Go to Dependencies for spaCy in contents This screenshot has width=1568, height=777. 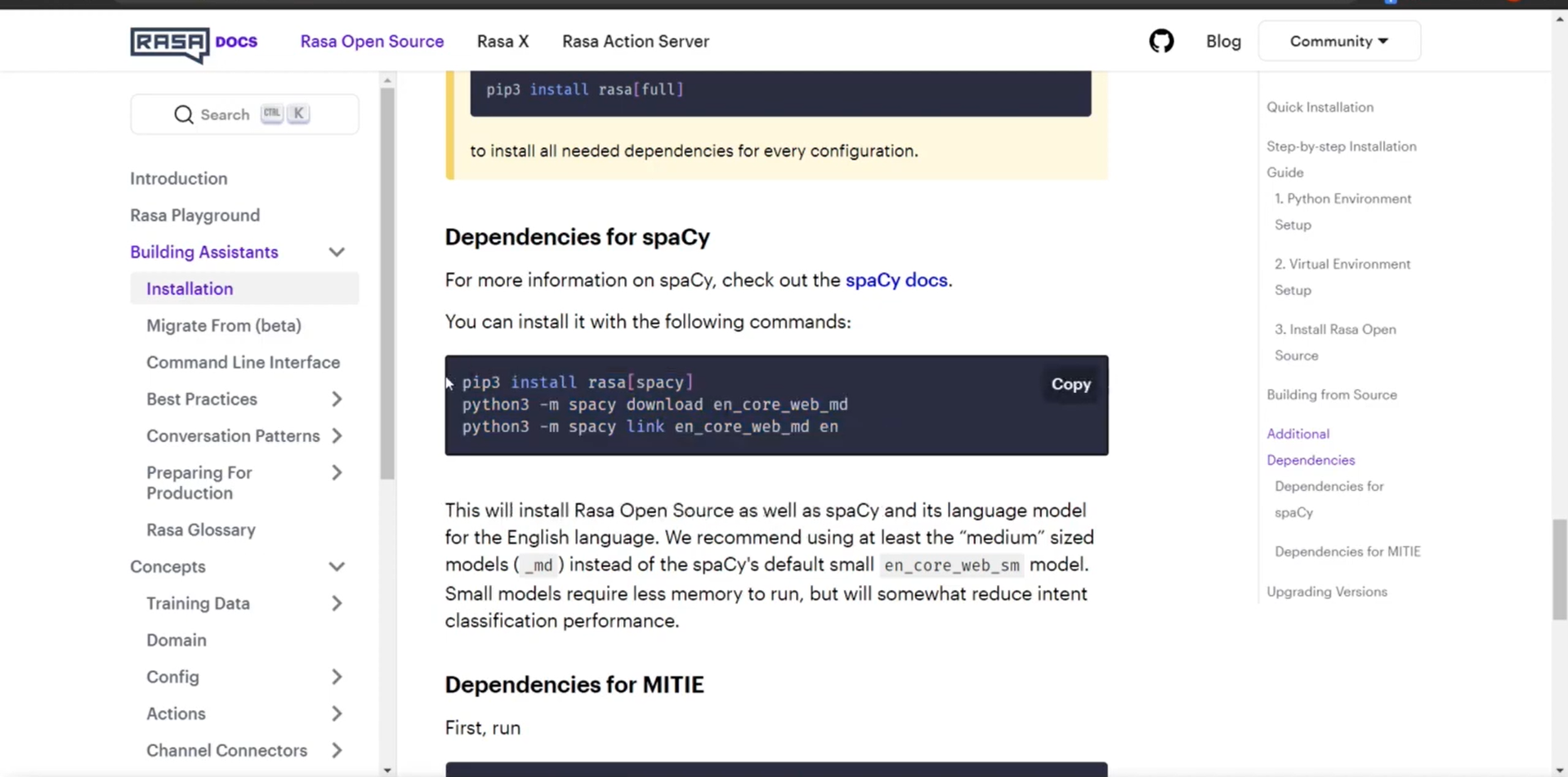[1329, 499]
